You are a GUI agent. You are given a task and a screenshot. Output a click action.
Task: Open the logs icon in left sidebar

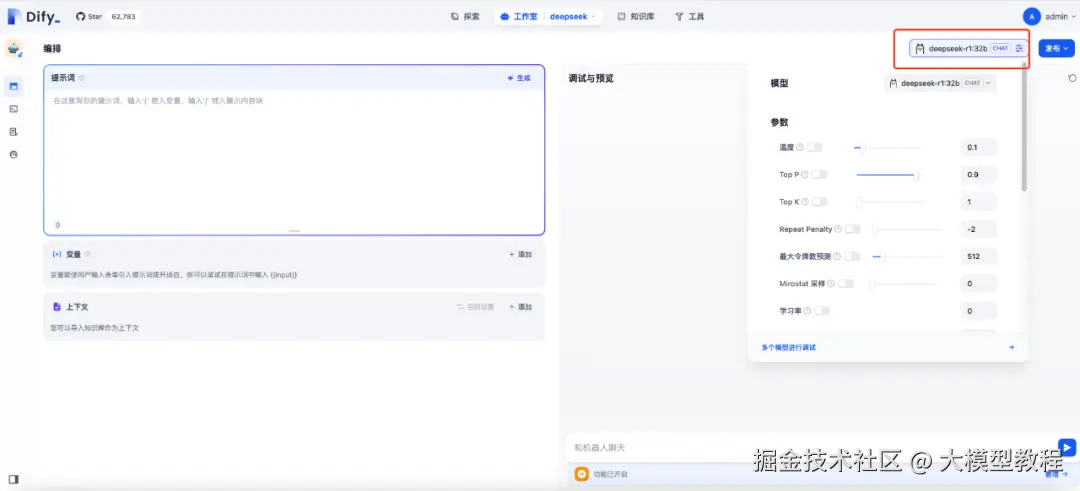coord(14,132)
